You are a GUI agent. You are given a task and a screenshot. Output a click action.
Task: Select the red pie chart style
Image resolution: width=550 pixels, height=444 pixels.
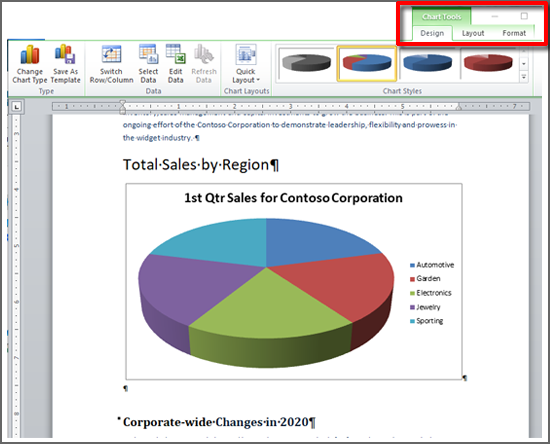tap(488, 63)
